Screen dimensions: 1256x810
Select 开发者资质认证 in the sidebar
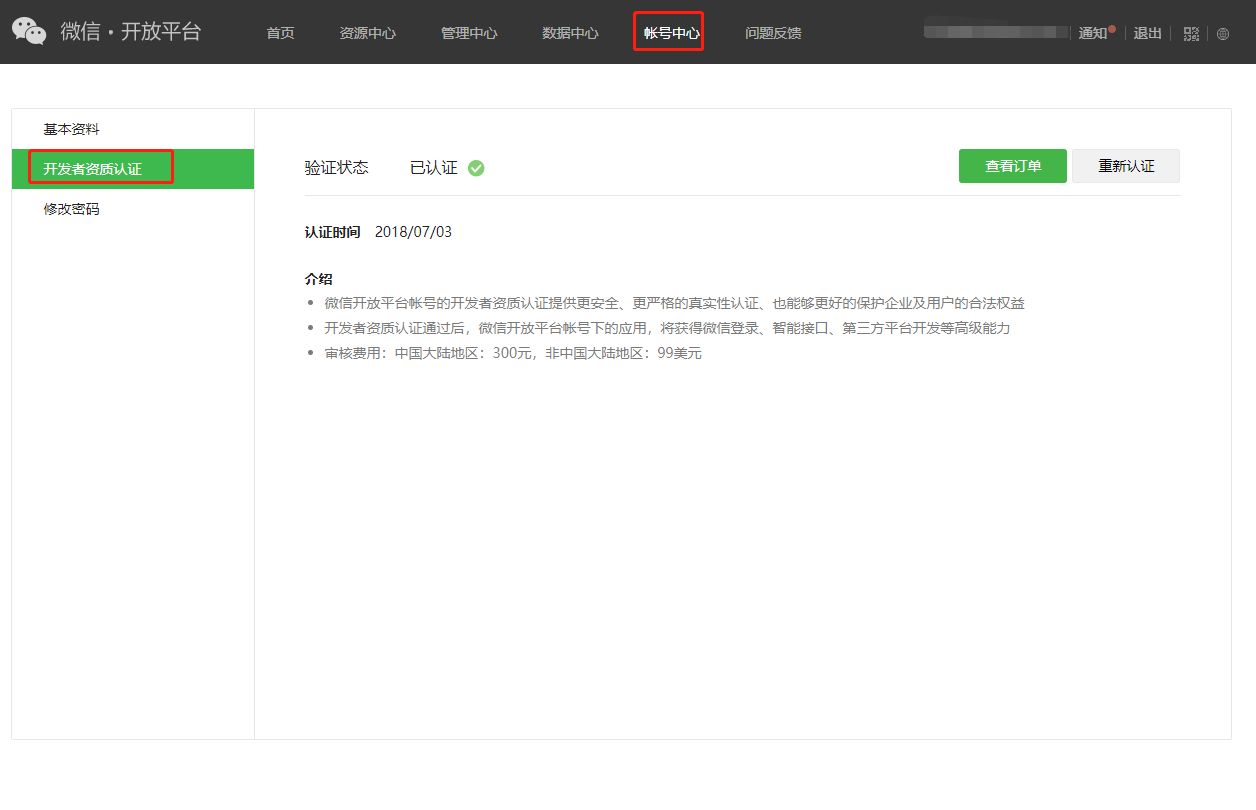coord(133,169)
